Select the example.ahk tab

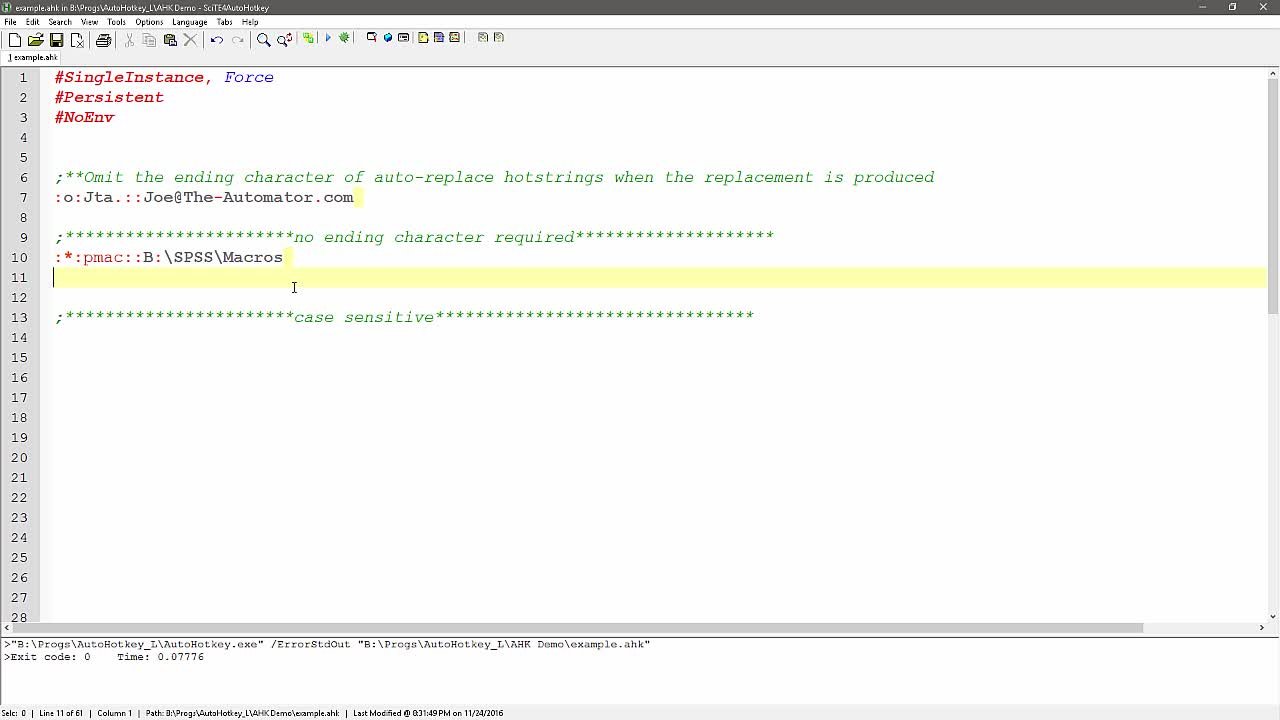34,58
